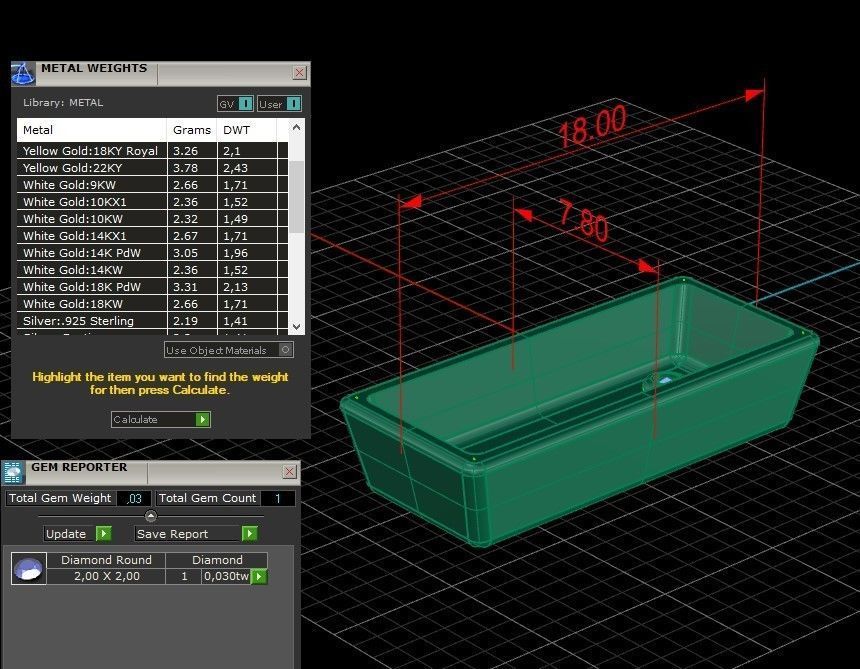The image size is (860, 669).
Task: Close the Metal Weights panel
Action: [x=299, y=73]
